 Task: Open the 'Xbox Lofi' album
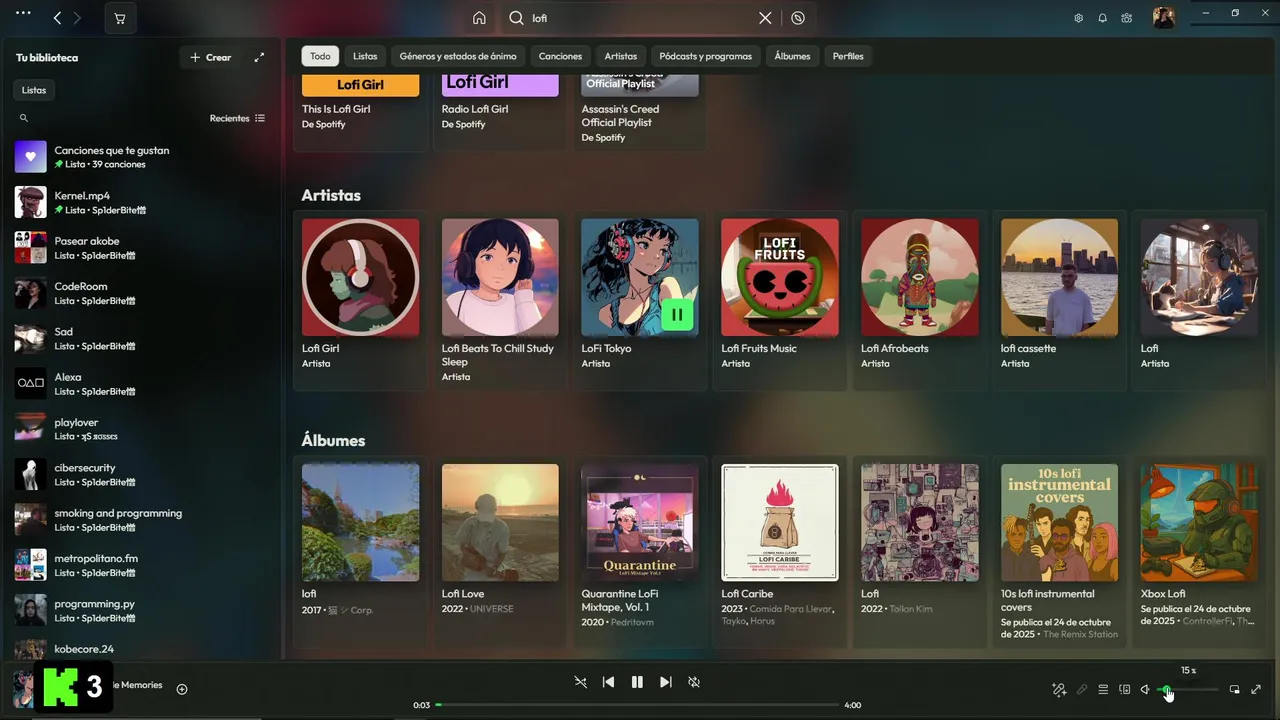pos(1199,551)
